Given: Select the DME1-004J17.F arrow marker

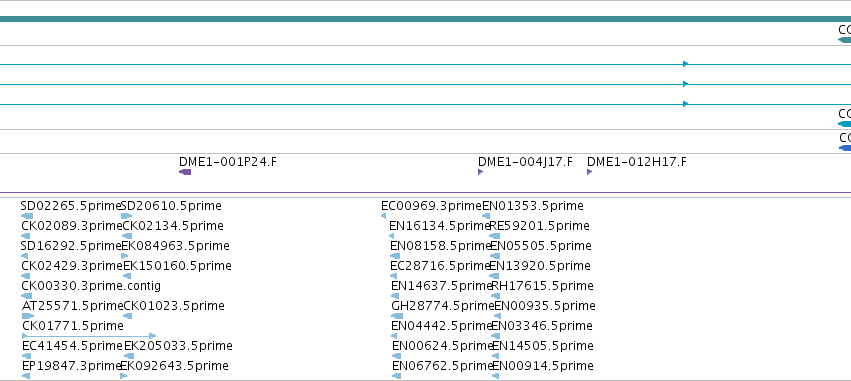Looking at the screenshot, I should click(x=480, y=172).
